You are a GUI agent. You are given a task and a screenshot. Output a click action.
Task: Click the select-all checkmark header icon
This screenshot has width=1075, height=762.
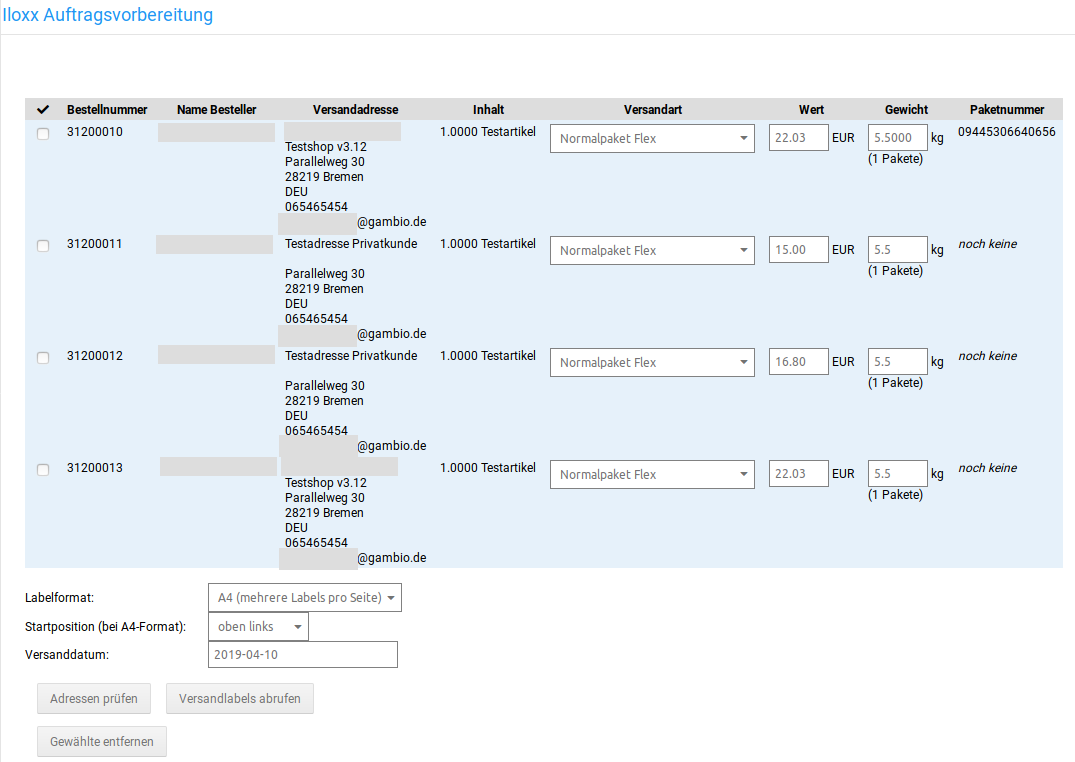coord(42,110)
